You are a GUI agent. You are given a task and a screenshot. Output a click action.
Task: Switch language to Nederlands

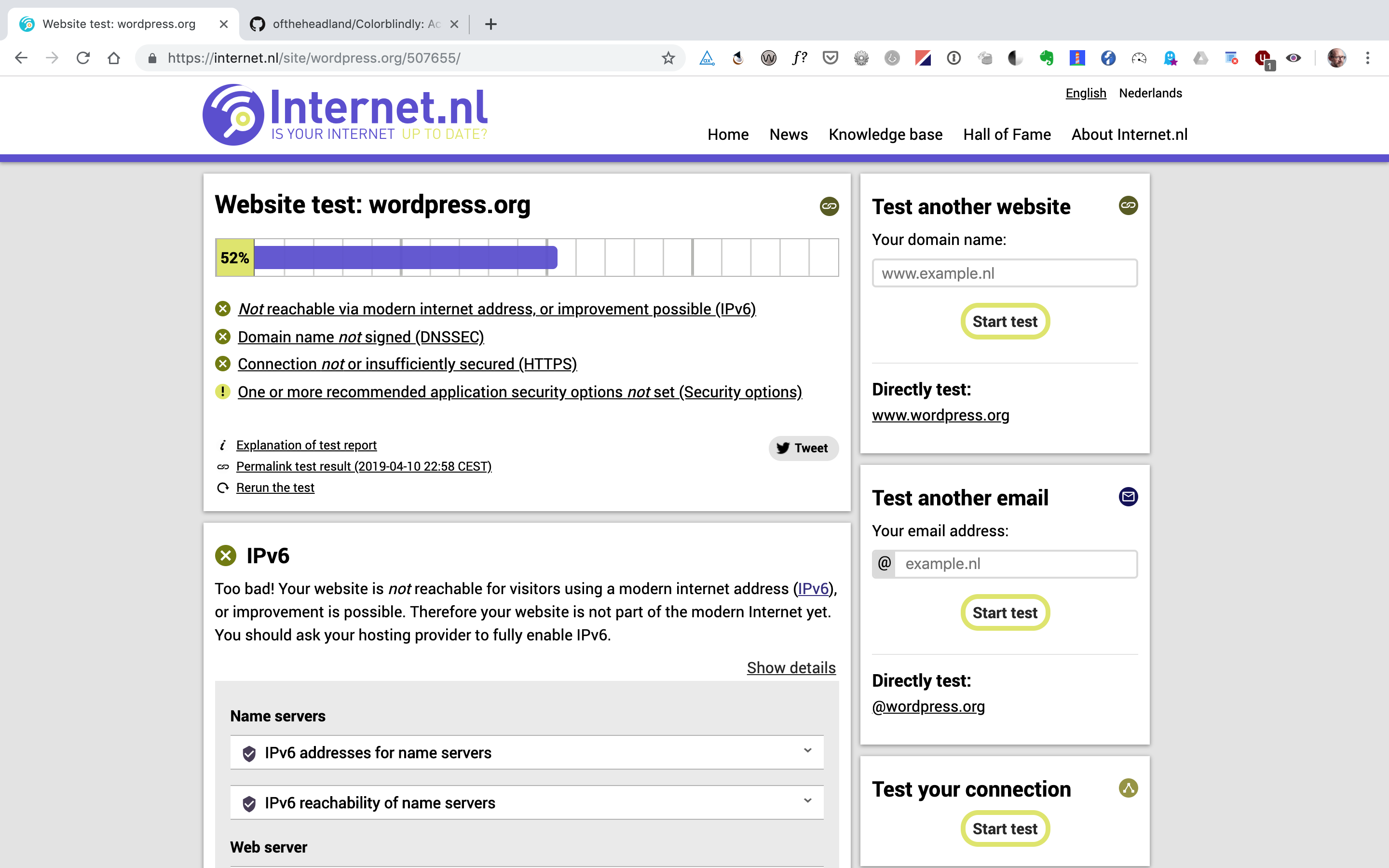coord(1150,93)
